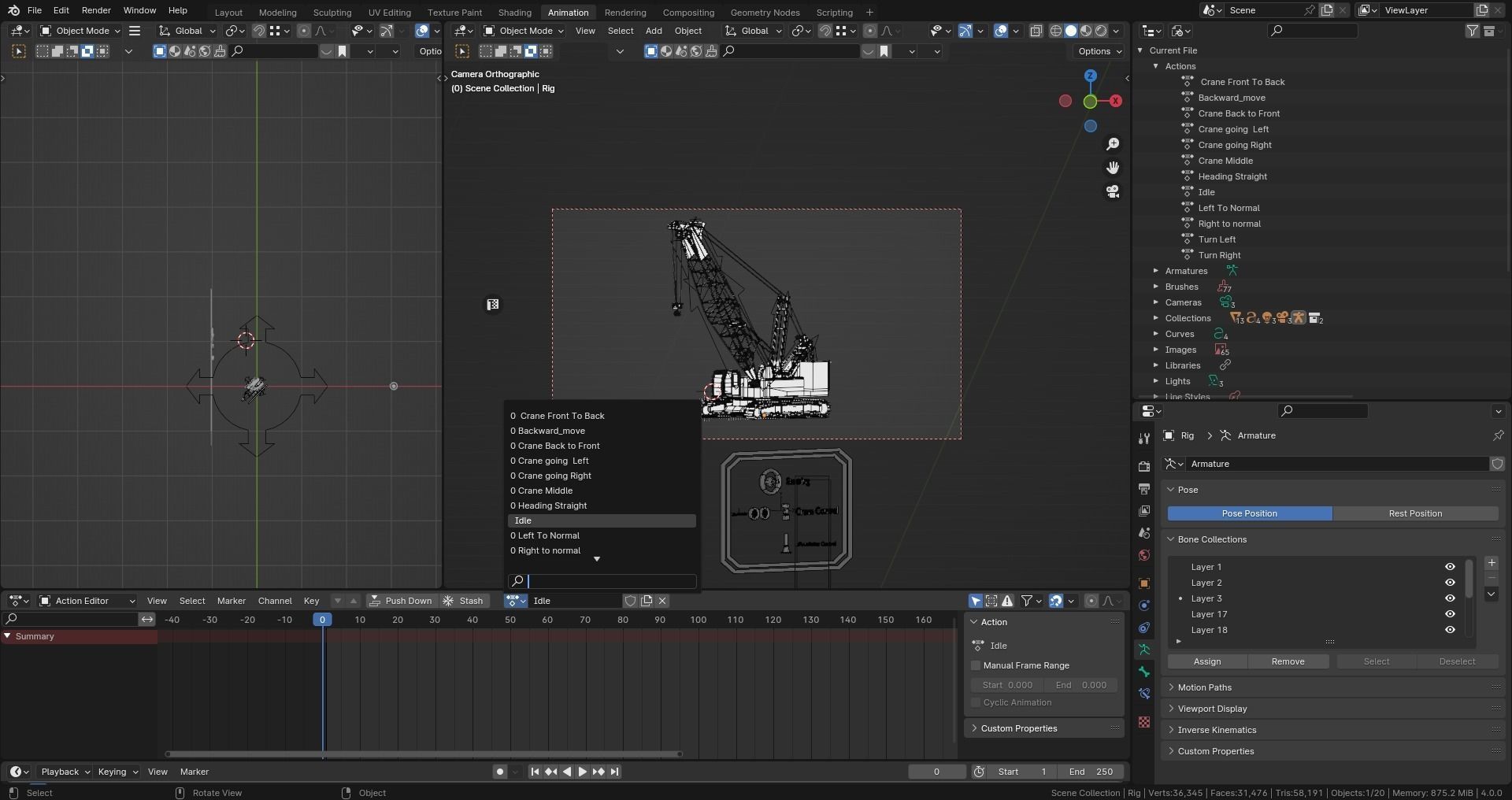Open the browse action dropdown icon
The image size is (1512, 800).
click(516, 601)
